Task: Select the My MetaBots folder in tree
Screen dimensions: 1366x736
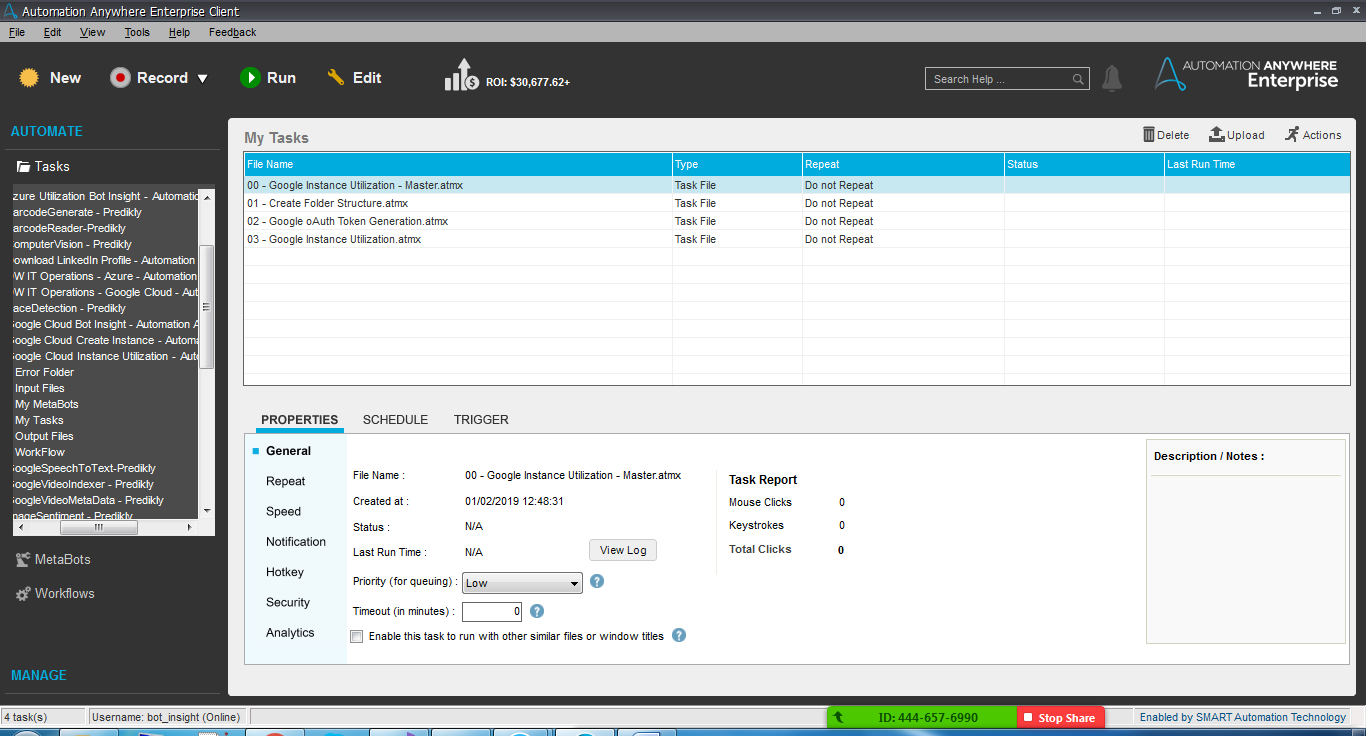Action: coord(47,404)
